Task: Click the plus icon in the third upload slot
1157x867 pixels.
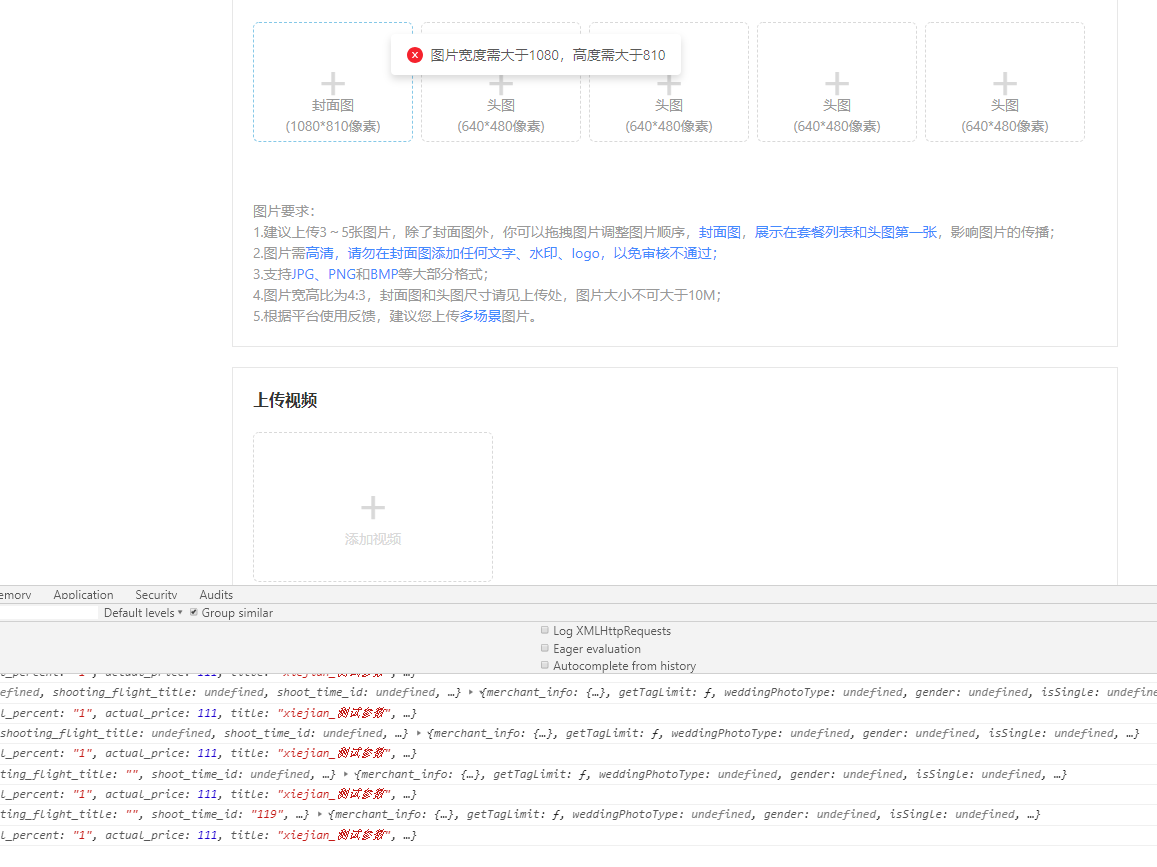Action: click(669, 85)
